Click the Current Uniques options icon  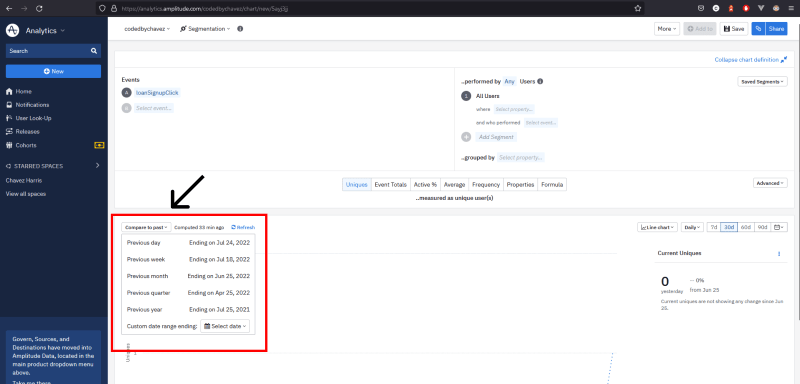[779, 253]
